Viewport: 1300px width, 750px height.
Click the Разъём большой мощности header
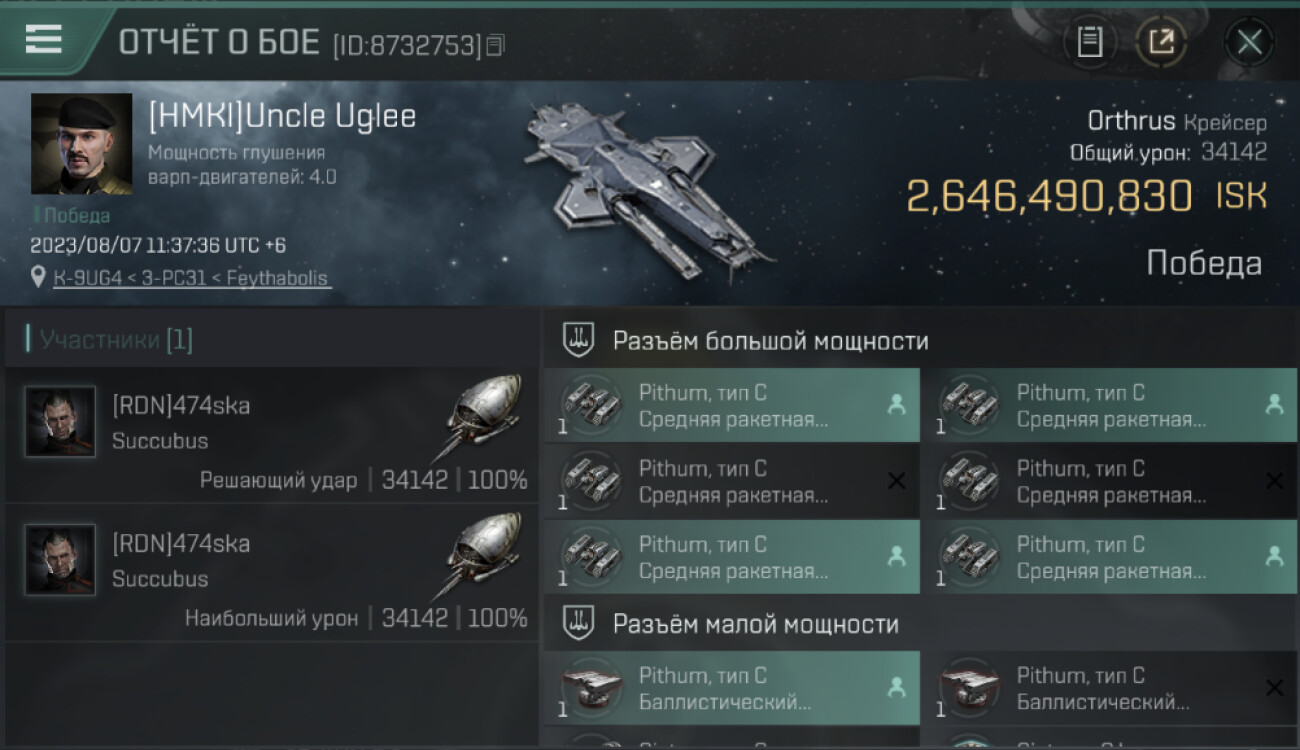click(771, 341)
